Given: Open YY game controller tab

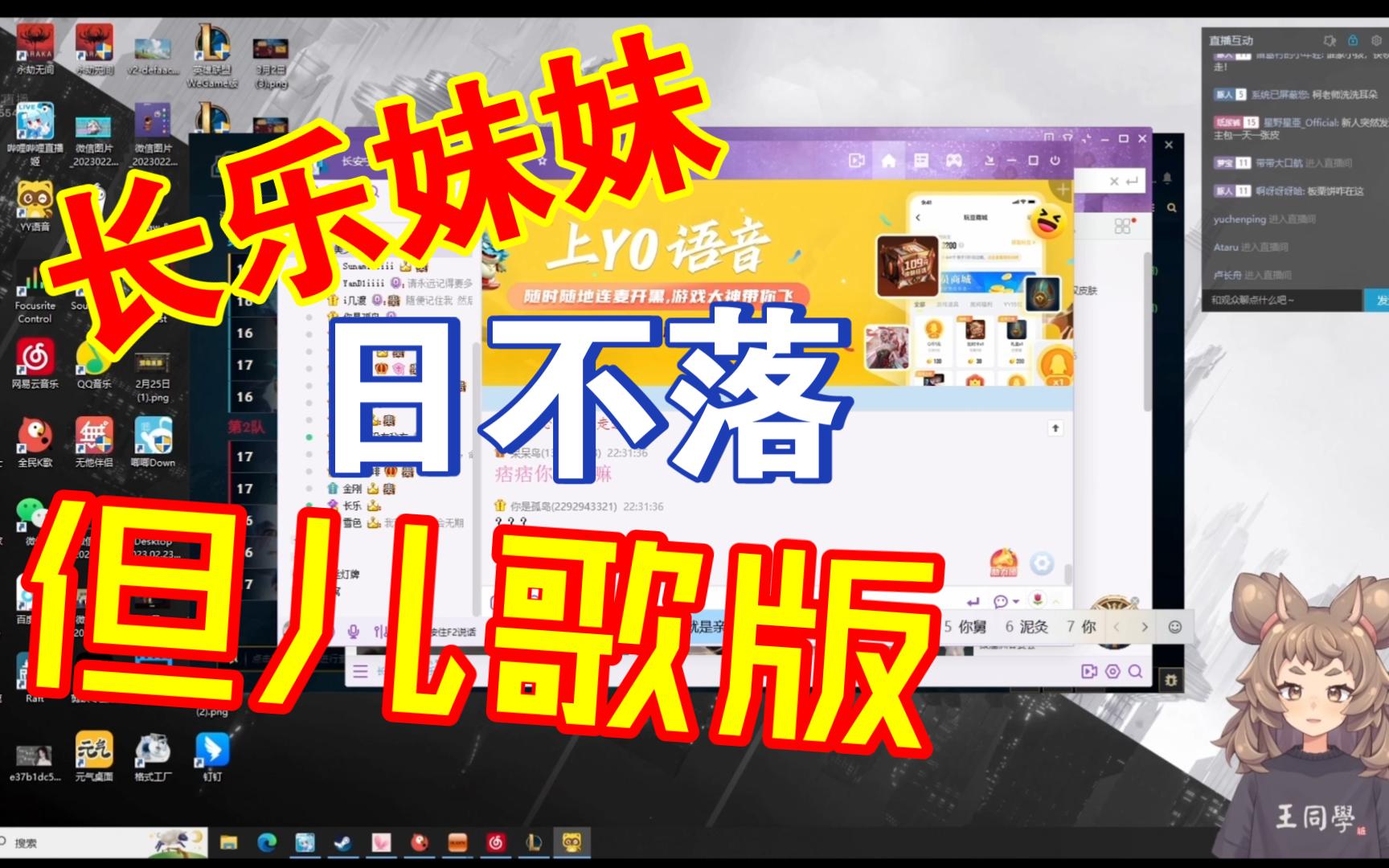Looking at the screenshot, I should [x=954, y=161].
